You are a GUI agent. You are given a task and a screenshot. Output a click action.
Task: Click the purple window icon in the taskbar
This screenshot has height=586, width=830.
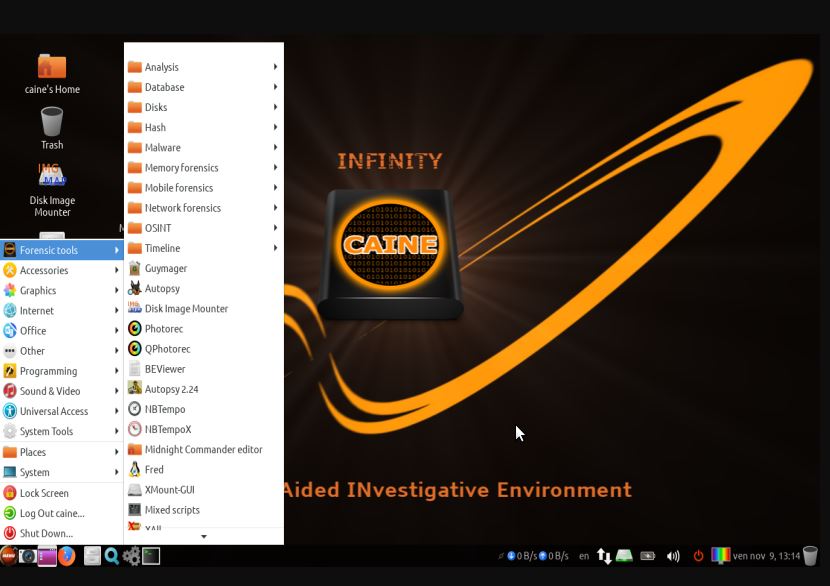click(47, 556)
